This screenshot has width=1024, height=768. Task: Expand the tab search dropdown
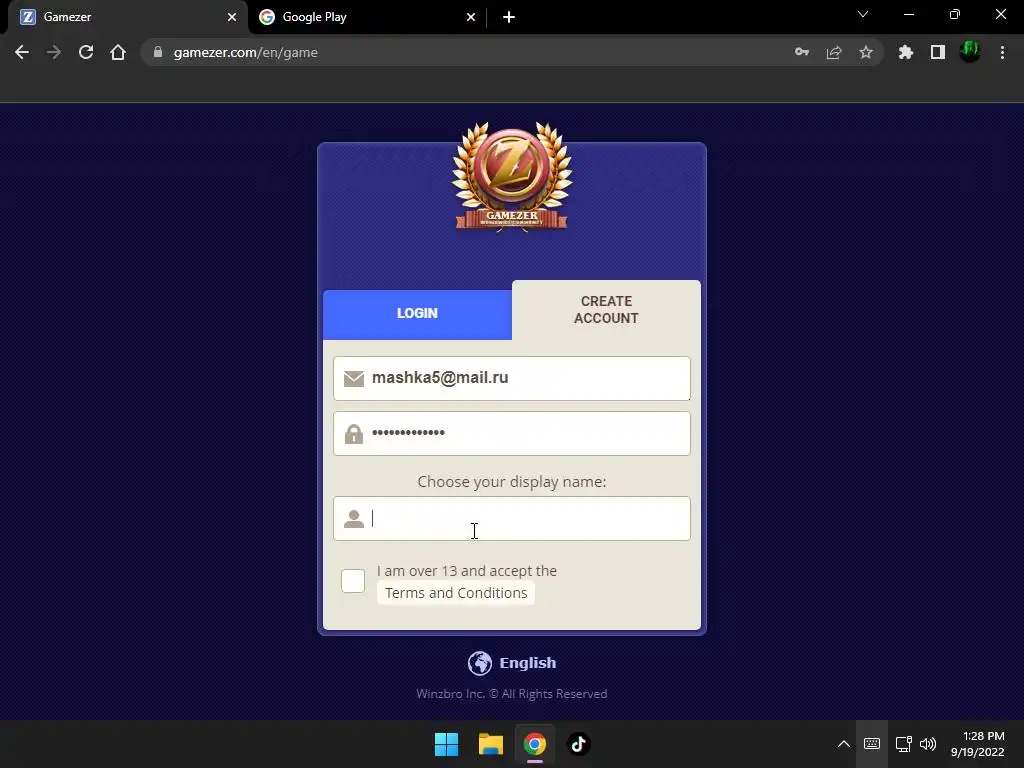863,14
